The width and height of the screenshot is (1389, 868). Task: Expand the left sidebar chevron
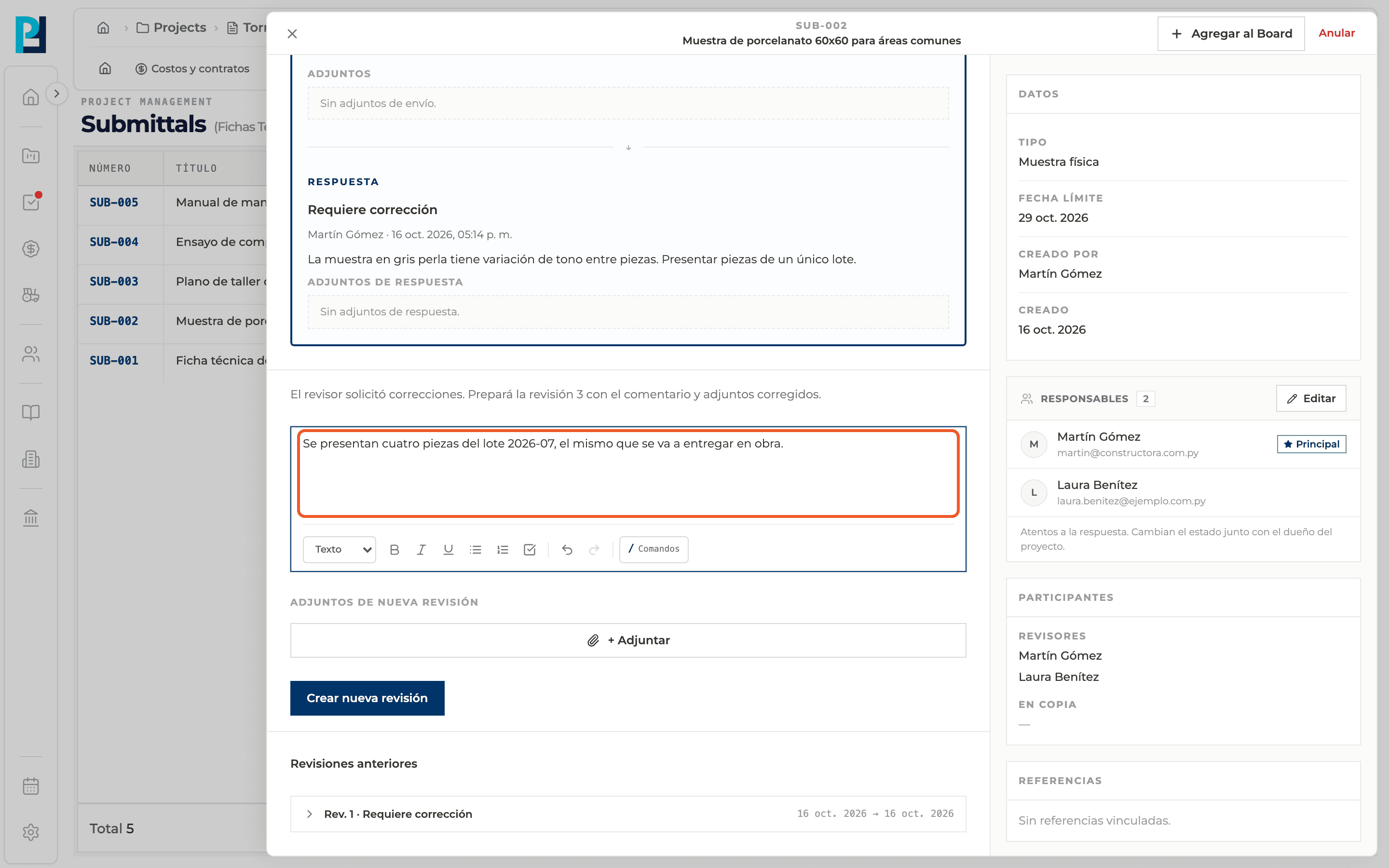click(56, 94)
